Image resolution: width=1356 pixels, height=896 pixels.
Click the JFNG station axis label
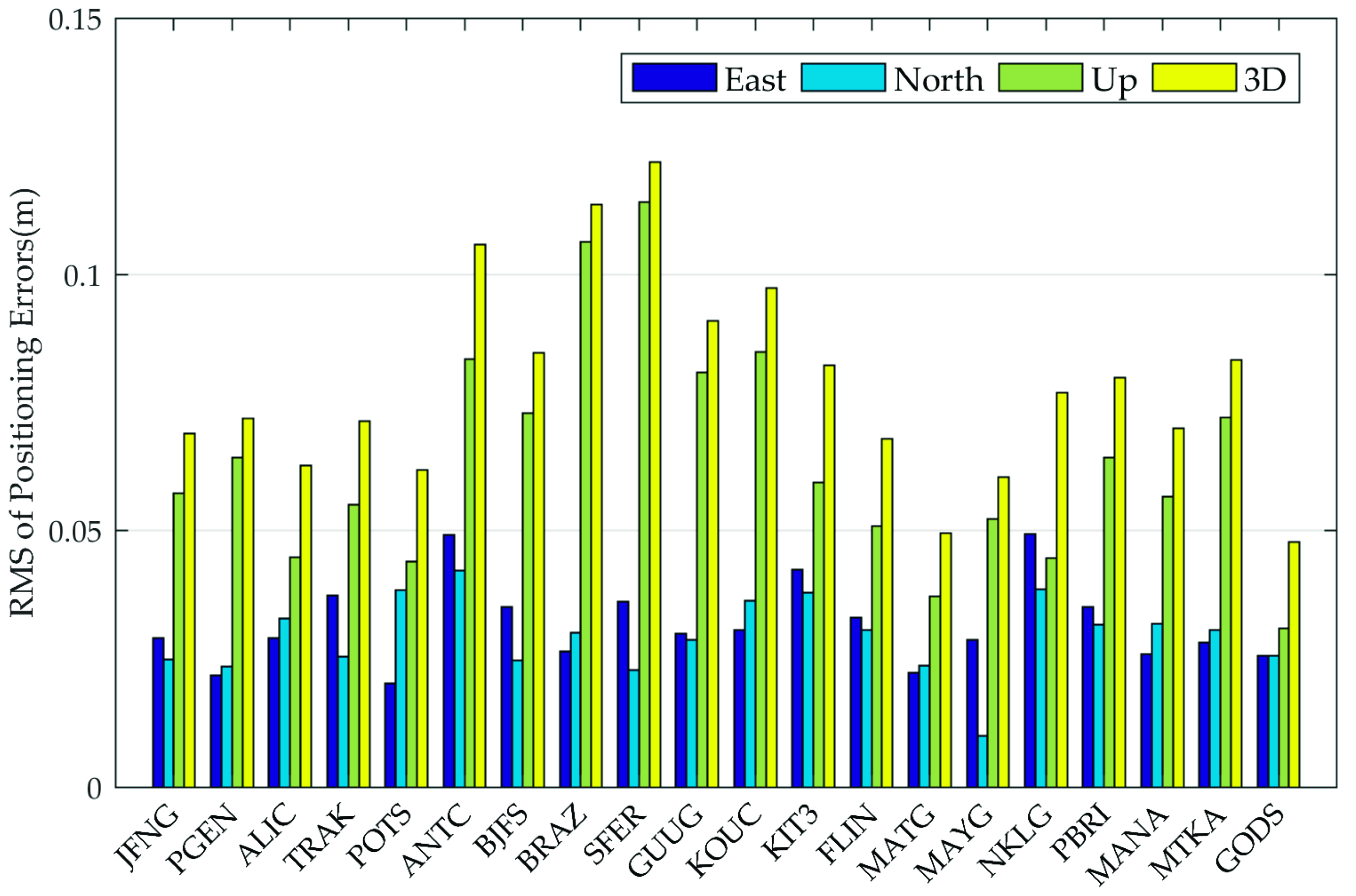(146, 836)
